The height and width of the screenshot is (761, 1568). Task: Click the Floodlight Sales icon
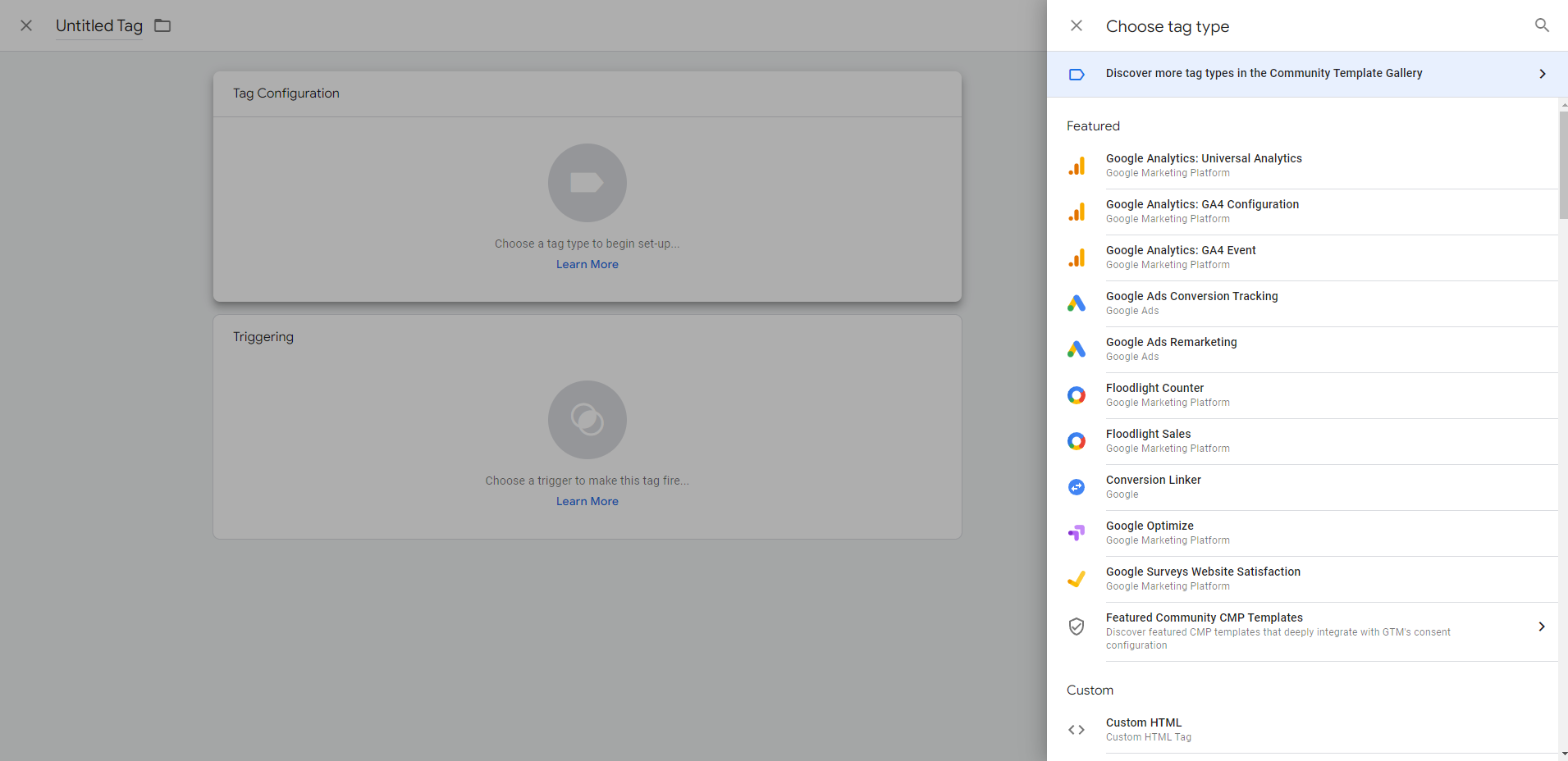point(1077,441)
